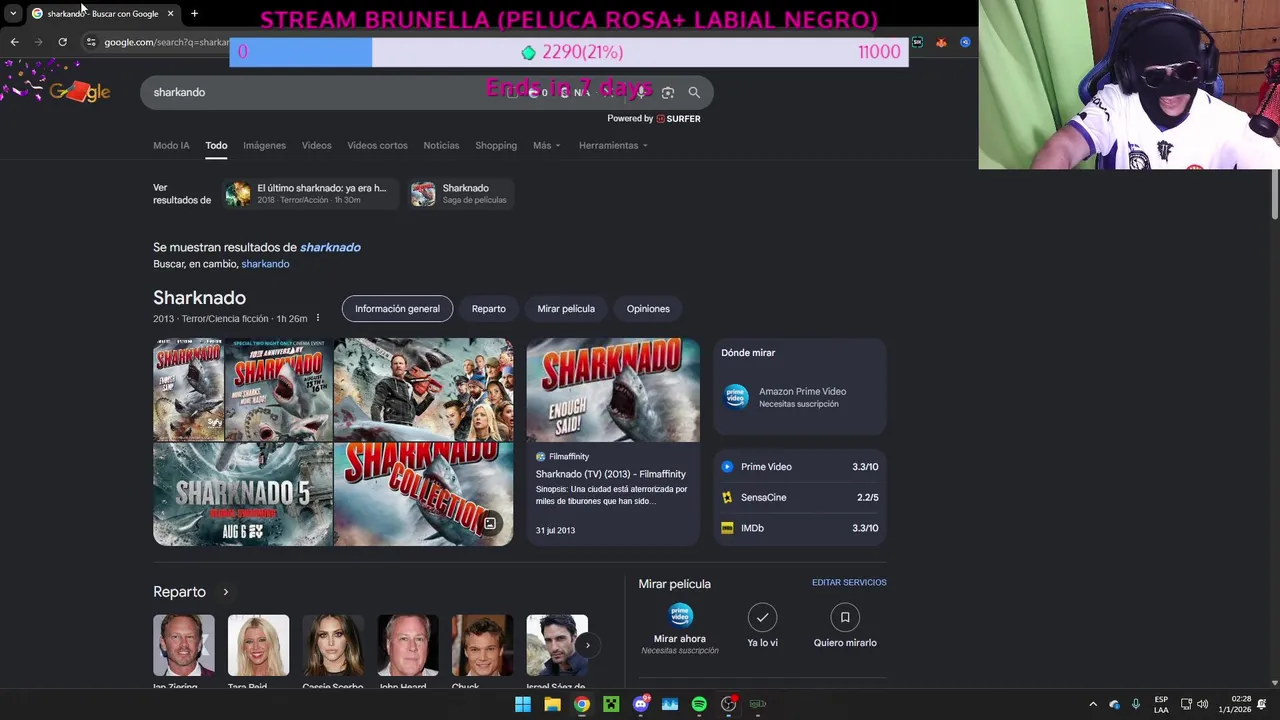
Task: Mark movie as Ya lo vi
Action: click(x=762, y=617)
